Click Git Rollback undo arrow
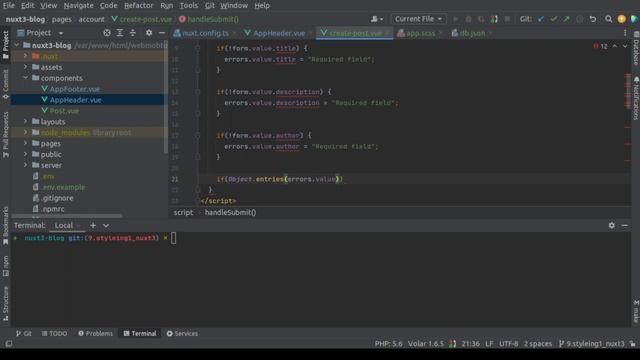This screenshot has height=360, width=640. (593, 19)
